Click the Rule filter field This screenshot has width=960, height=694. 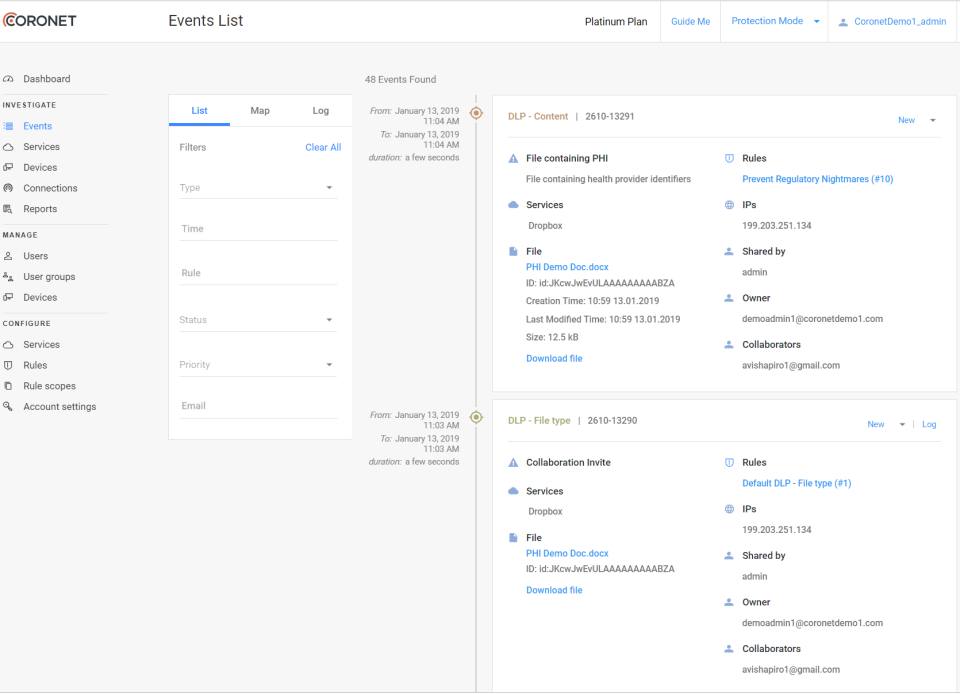point(258,273)
